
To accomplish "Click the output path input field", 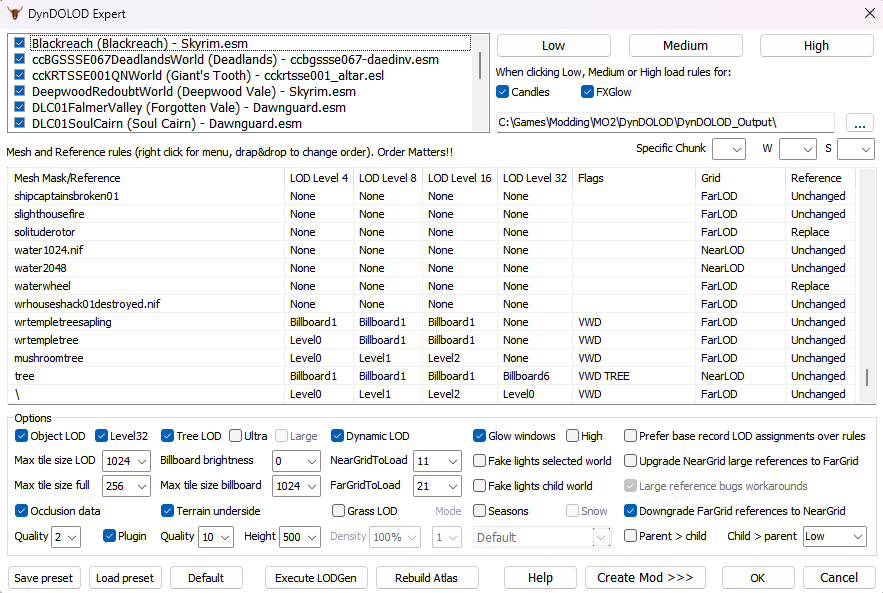I will click(665, 122).
